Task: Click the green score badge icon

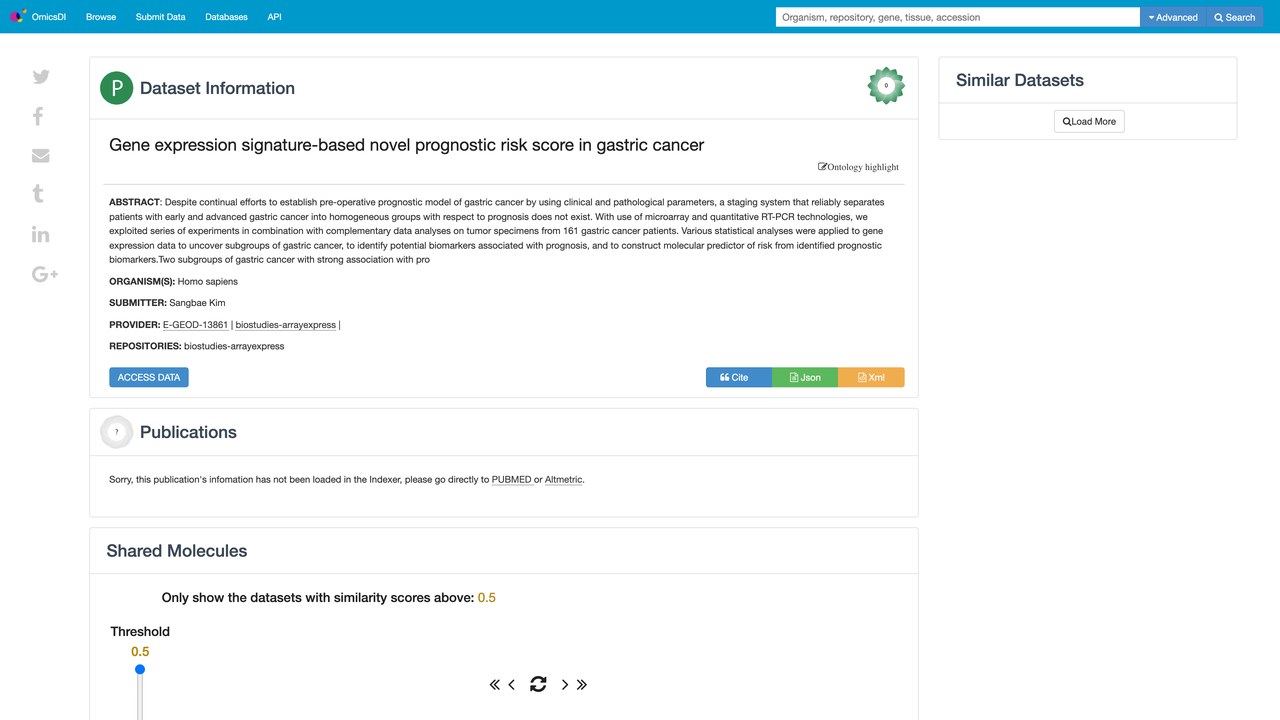Action: point(886,86)
